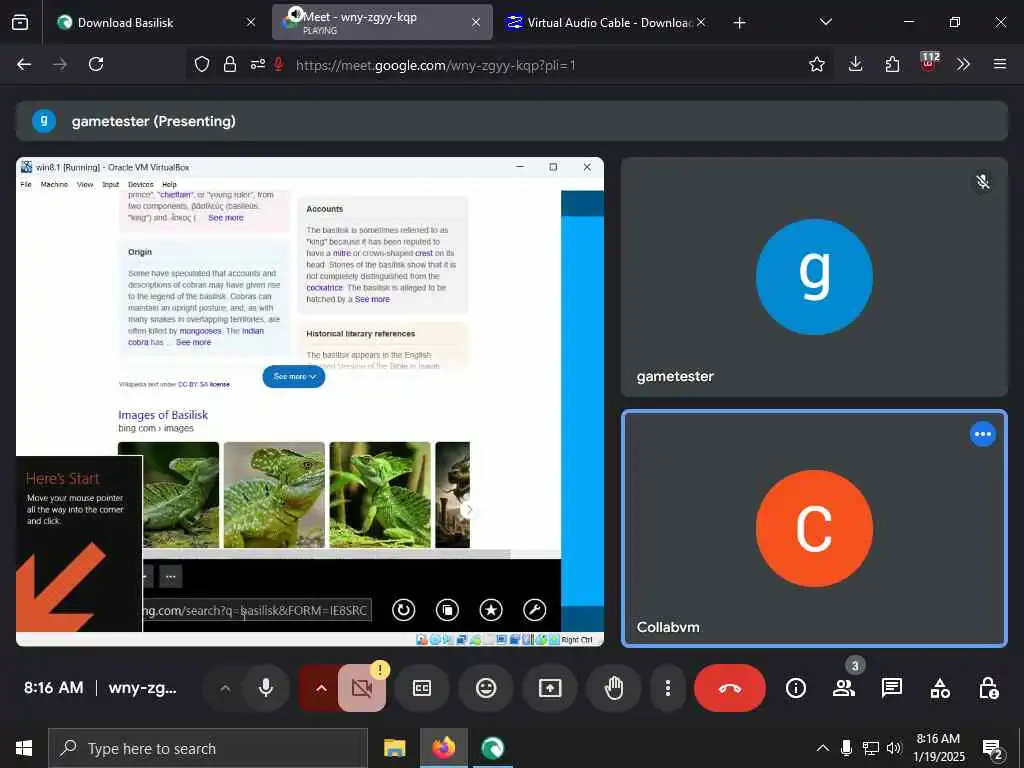Send a reaction emoji

point(486,688)
